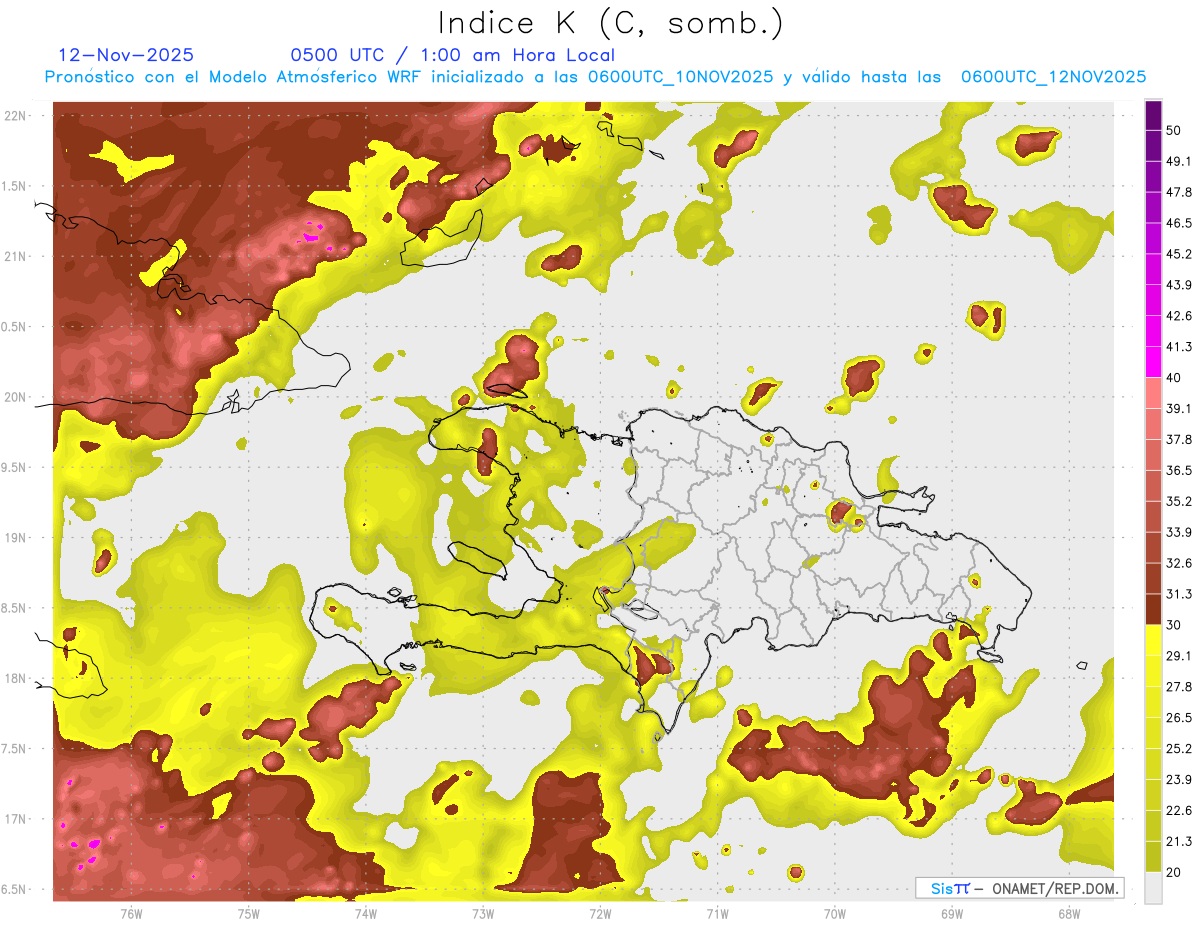
Task: Click the '74W' longitude axis label
Action: (x=365, y=914)
